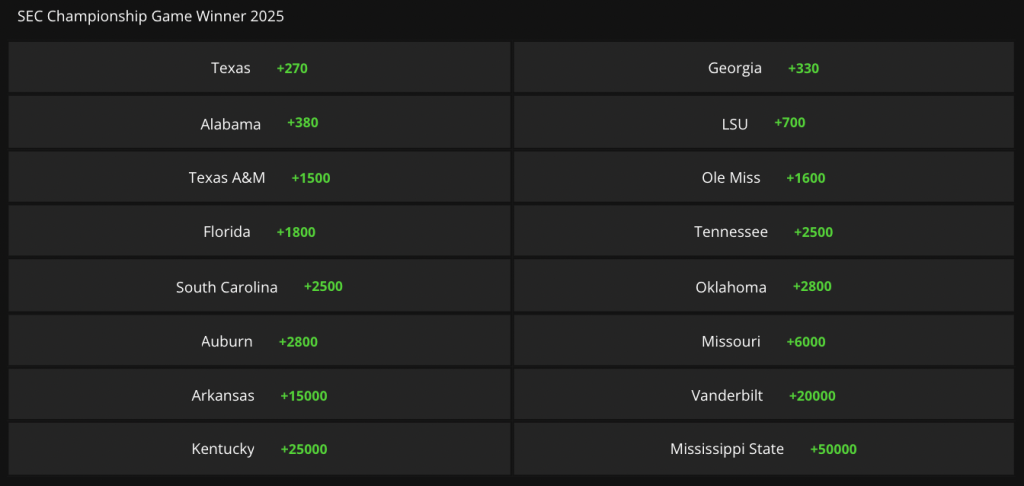The height and width of the screenshot is (486, 1024).
Task: Pick South Carolina +2500 selection
Action: 259,285
